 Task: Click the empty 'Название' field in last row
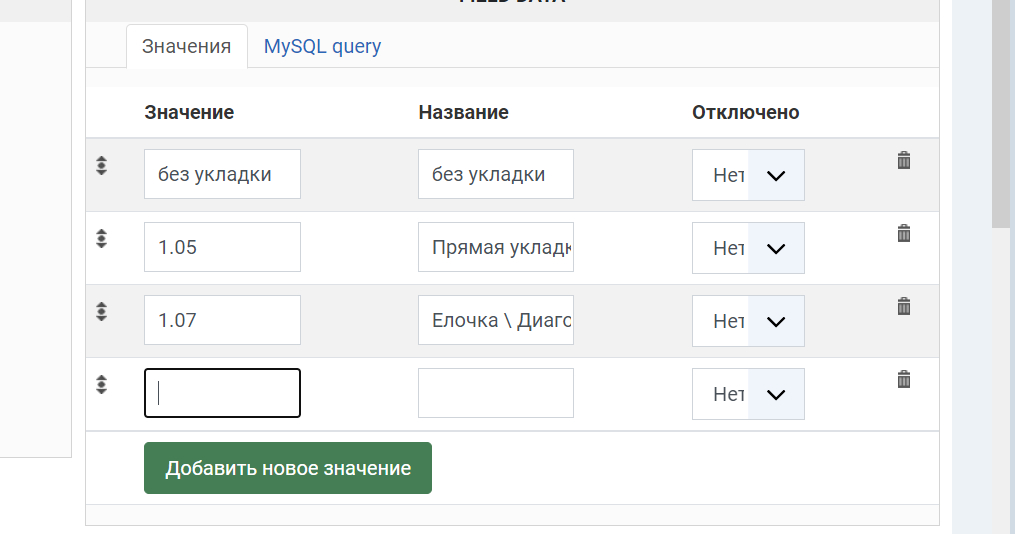[496, 393]
